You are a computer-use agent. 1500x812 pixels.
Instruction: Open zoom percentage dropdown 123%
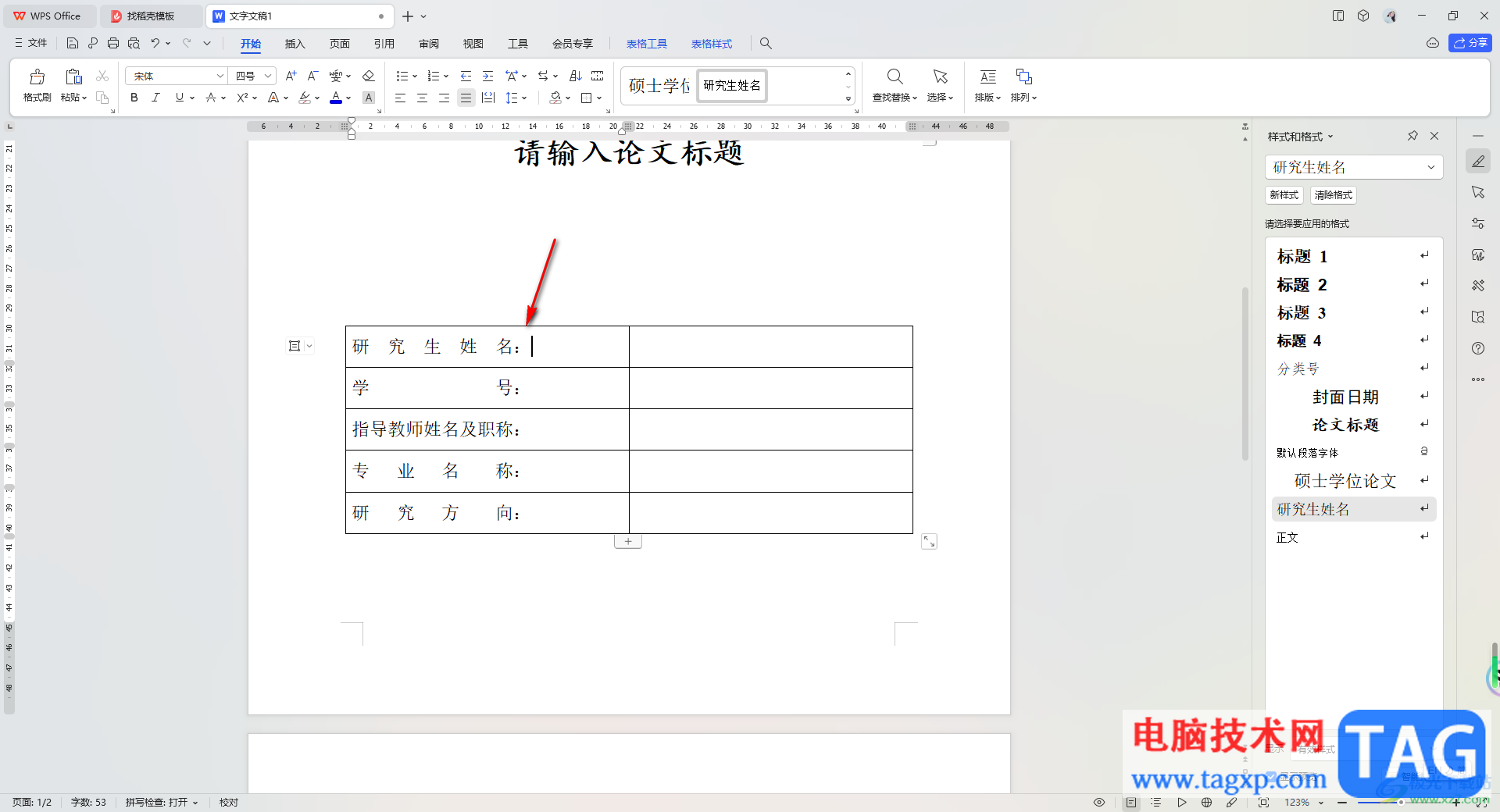point(1321,802)
